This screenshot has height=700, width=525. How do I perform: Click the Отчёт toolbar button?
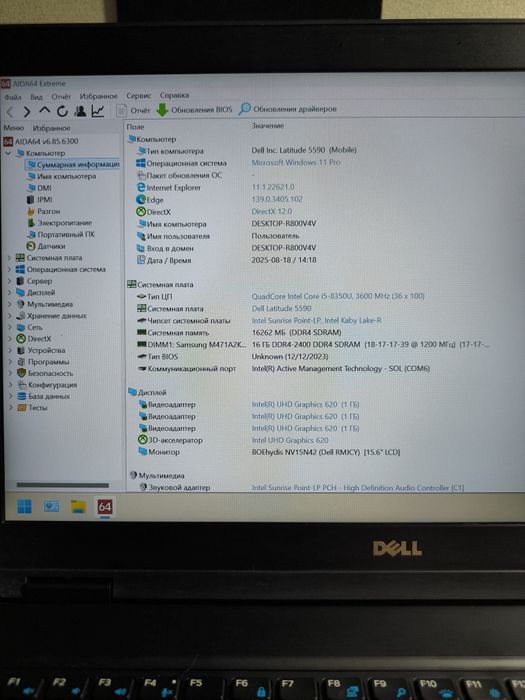(x=133, y=110)
